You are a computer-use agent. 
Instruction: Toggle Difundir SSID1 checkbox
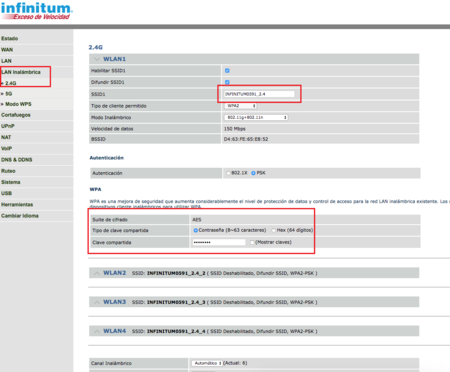[227, 82]
